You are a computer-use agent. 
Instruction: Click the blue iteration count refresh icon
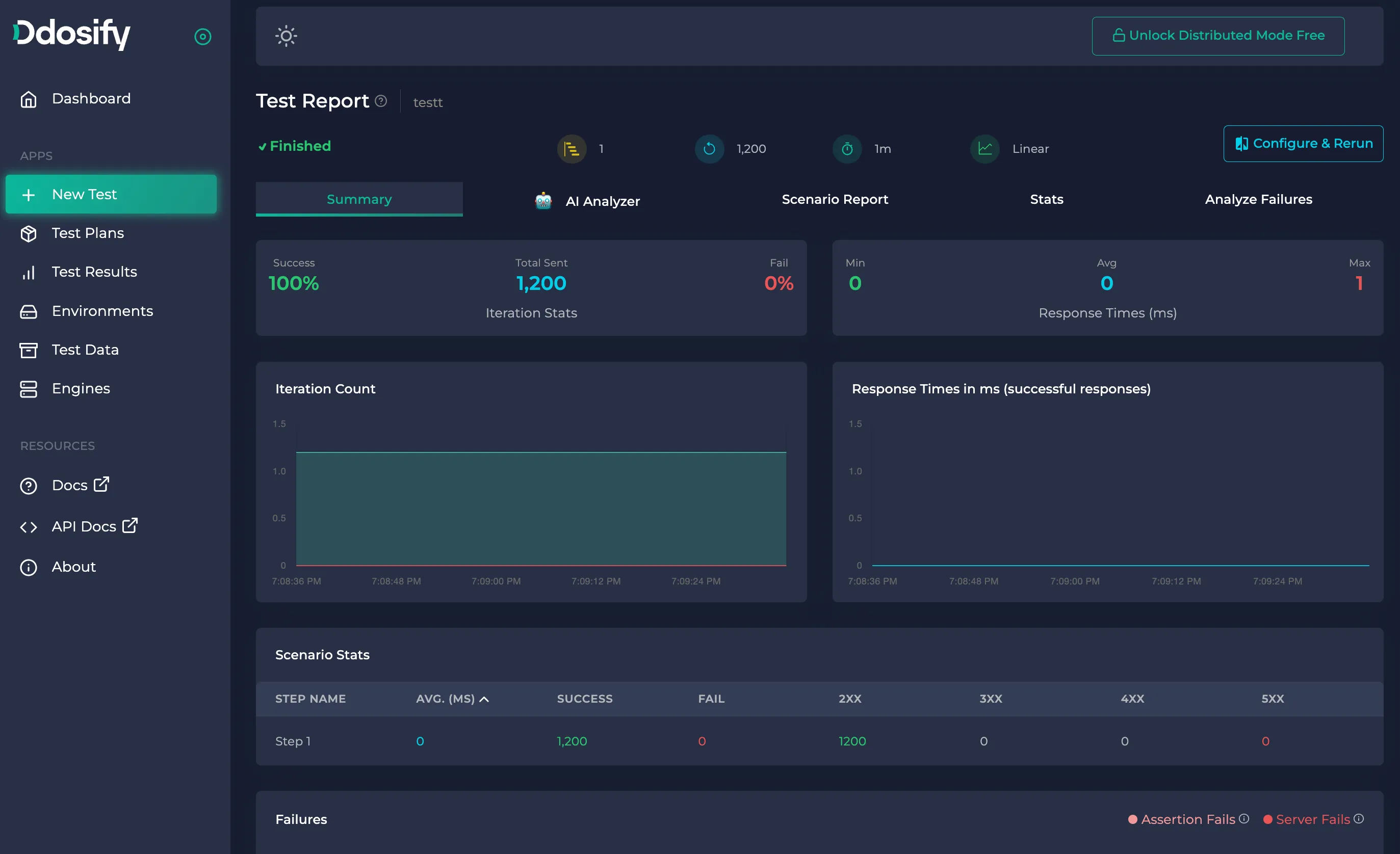pyautogui.click(x=709, y=149)
